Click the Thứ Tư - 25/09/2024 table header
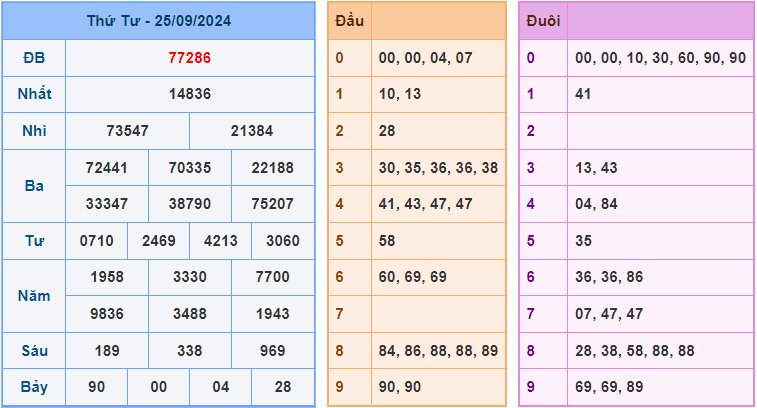 (158, 20)
